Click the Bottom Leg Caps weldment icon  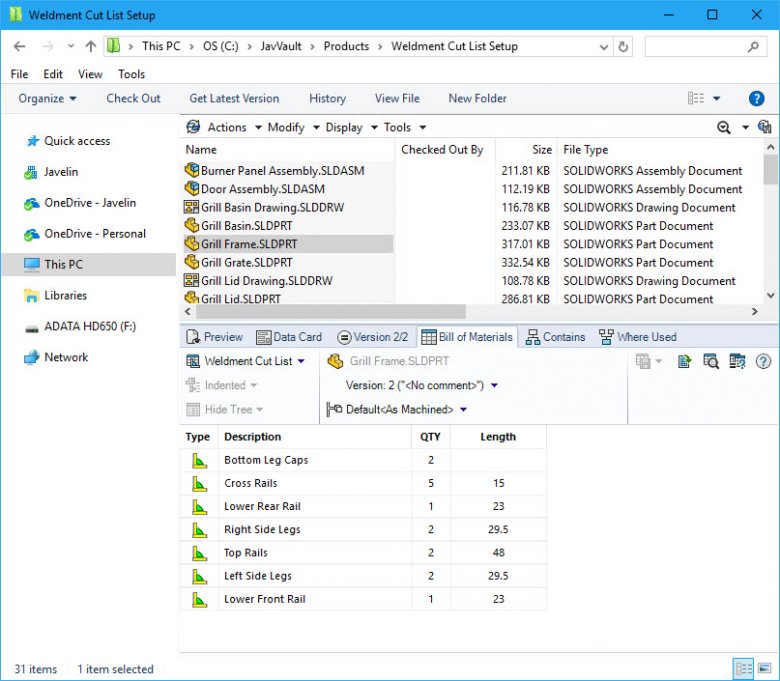pyautogui.click(x=199, y=460)
